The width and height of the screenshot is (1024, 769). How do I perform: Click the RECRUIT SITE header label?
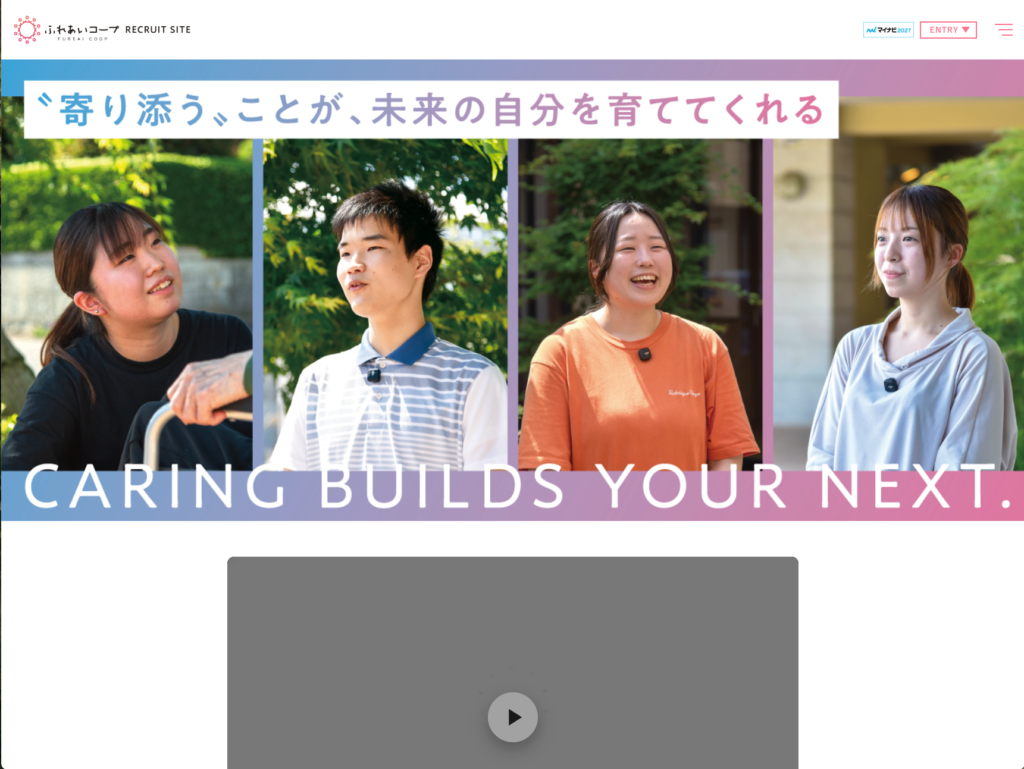[156, 29]
